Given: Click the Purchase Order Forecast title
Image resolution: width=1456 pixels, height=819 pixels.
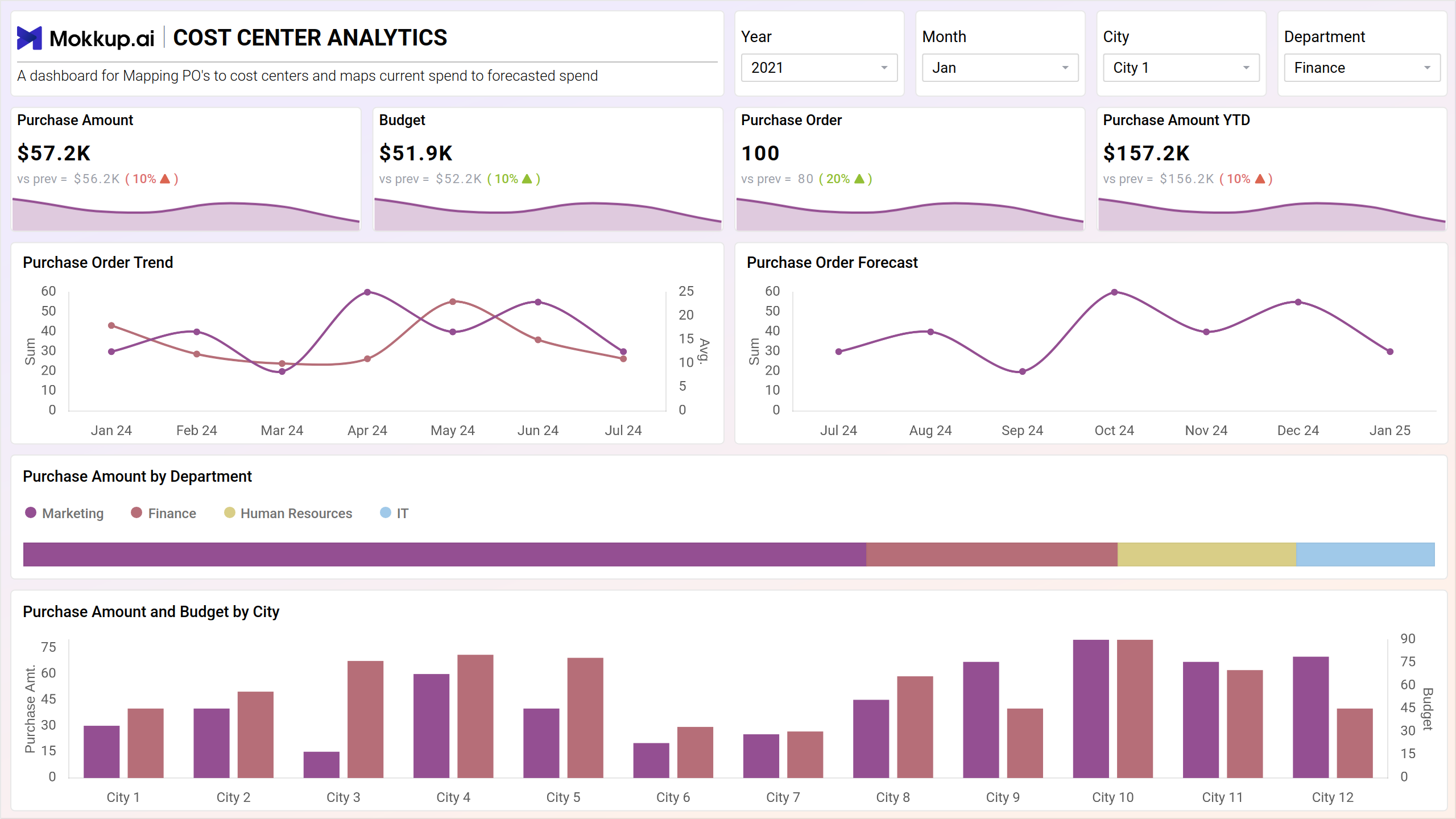Looking at the screenshot, I should point(832,262).
